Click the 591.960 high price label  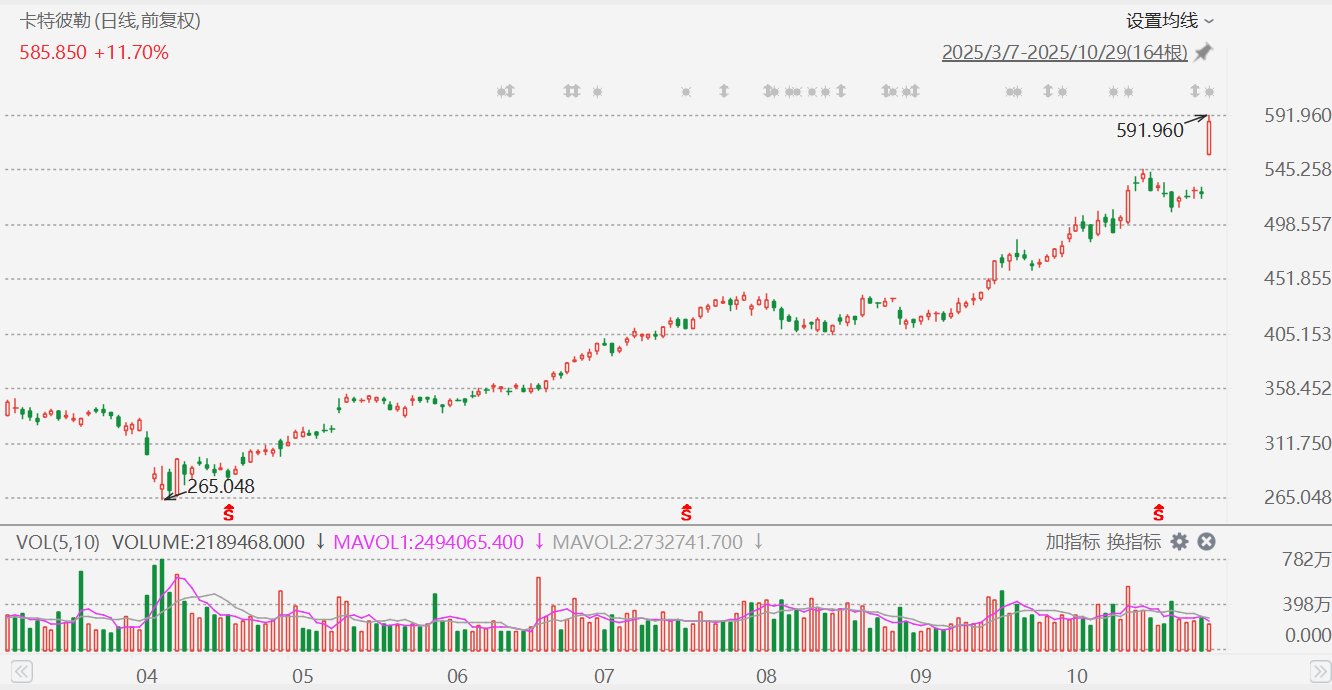point(1149,129)
